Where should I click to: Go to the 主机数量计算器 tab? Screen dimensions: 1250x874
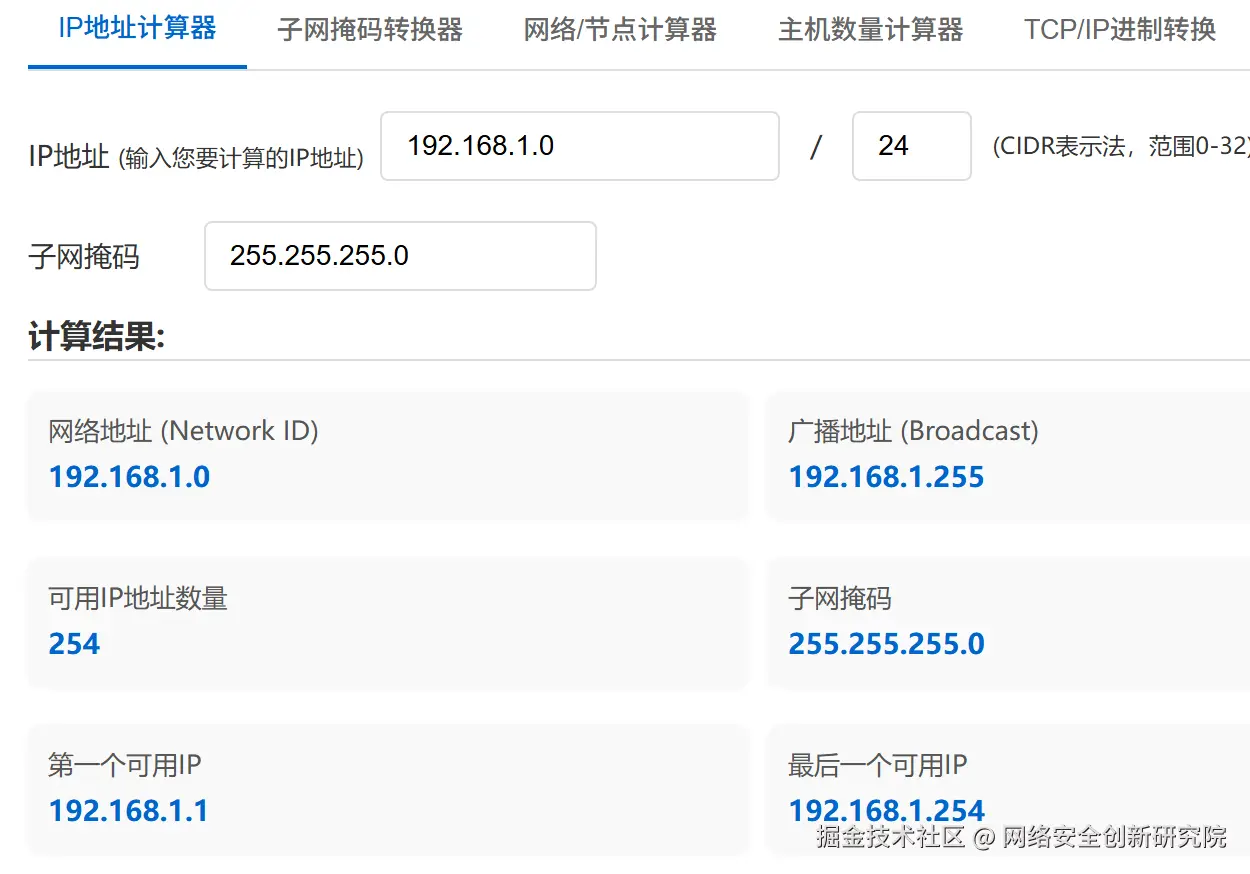click(870, 30)
